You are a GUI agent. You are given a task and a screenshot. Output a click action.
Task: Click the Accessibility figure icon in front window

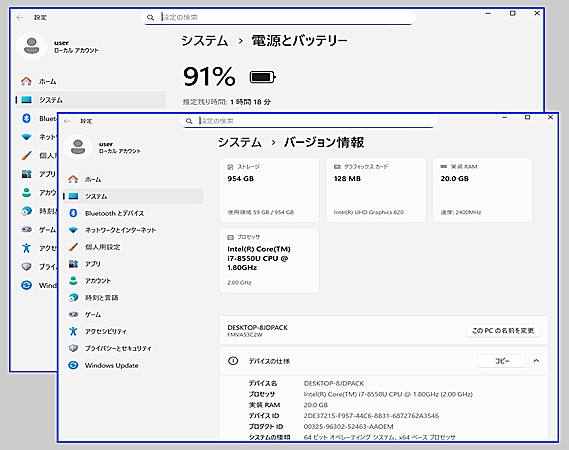point(73,331)
